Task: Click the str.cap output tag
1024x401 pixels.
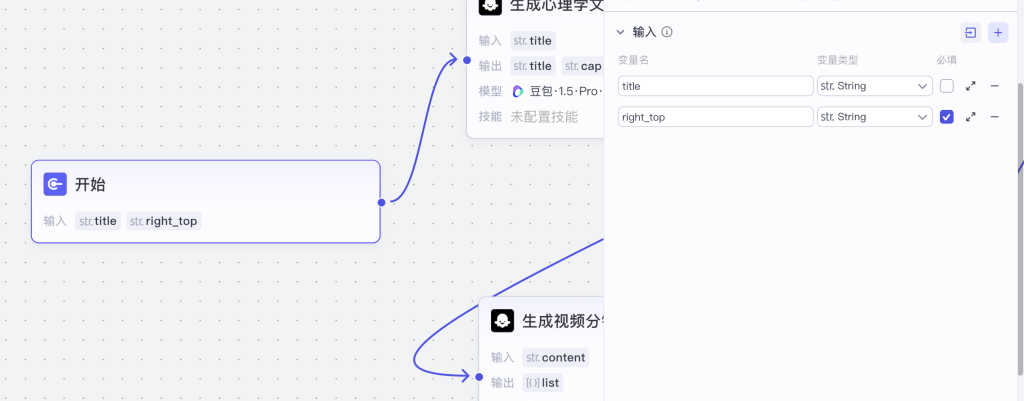Action: point(583,66)
